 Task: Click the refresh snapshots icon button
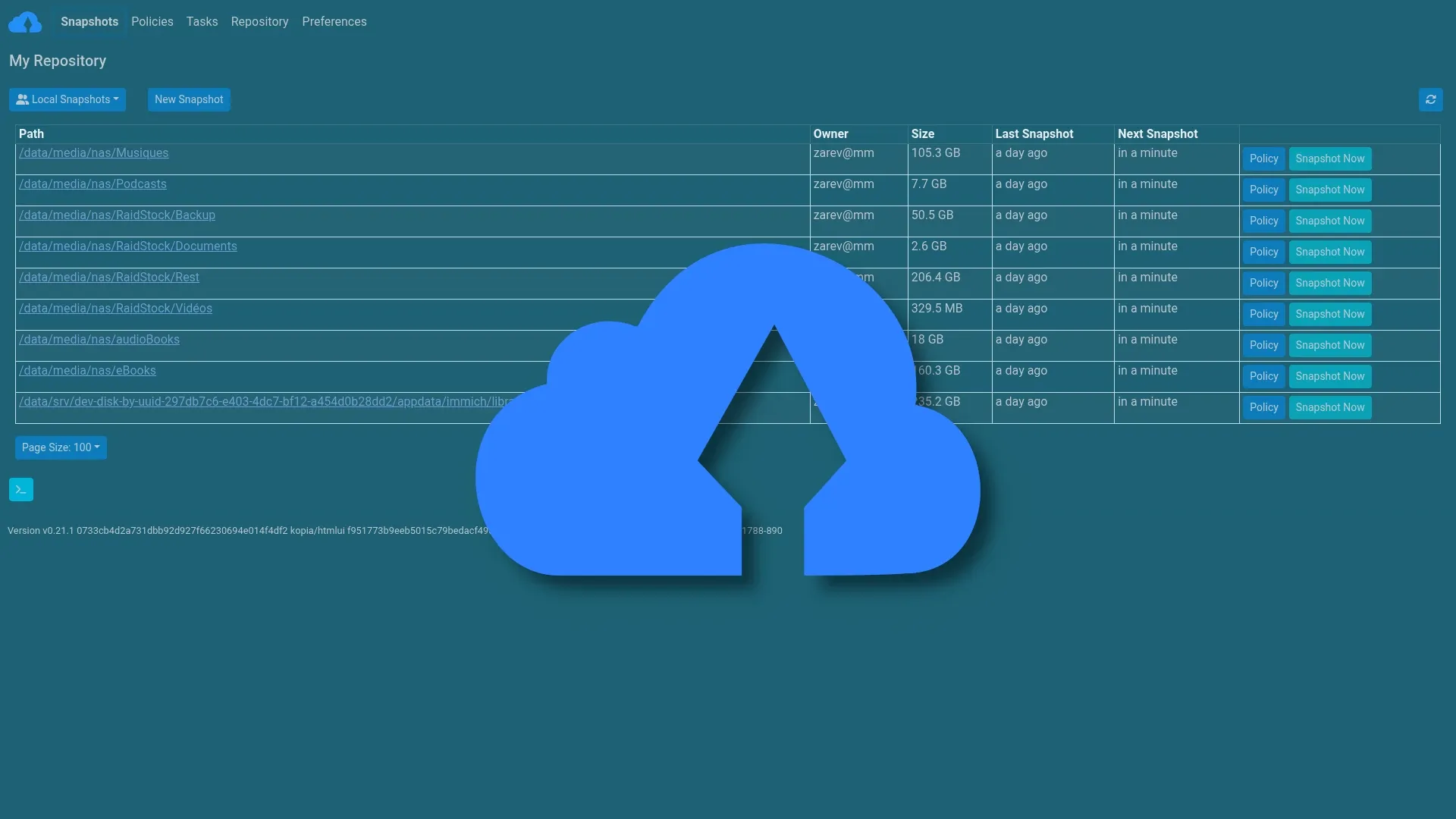tap(1430, 99)
